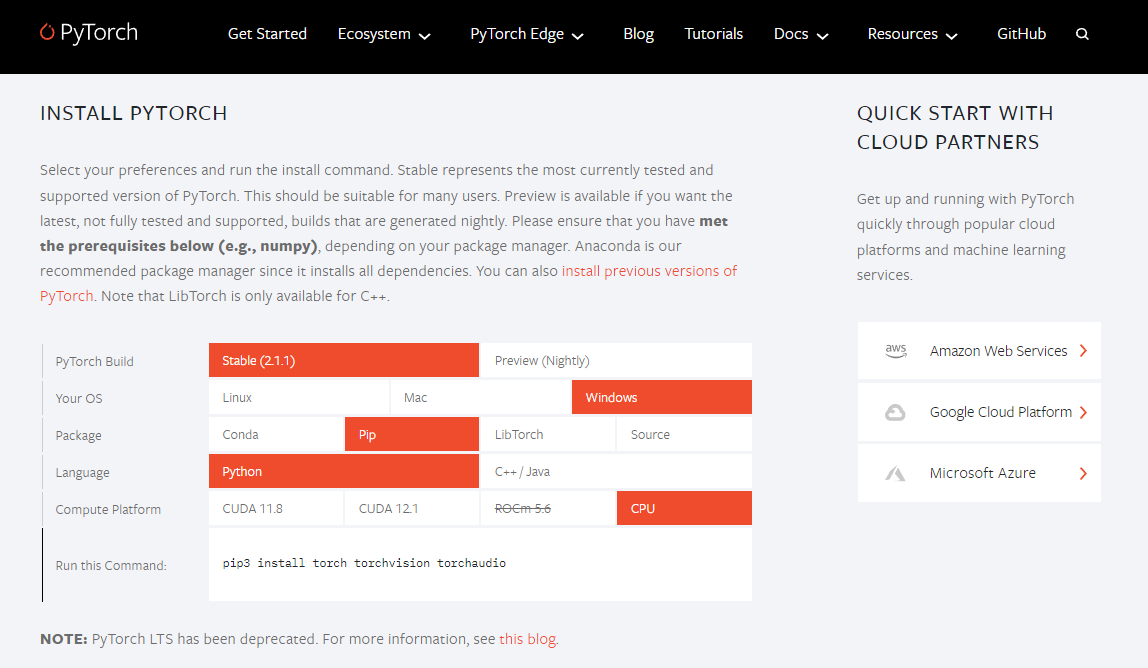1148x668 pixels.
Task: Click the Language row label
Action: [82, 472]
